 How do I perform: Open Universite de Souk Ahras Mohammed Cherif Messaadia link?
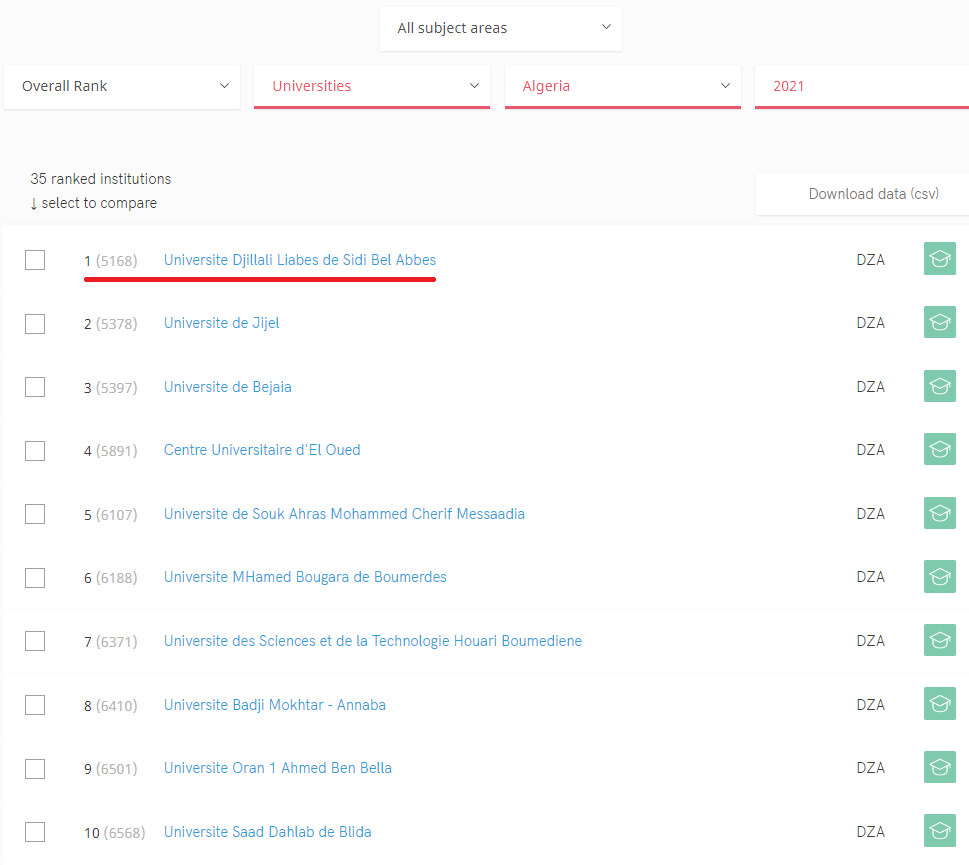(x=344, y=514)
